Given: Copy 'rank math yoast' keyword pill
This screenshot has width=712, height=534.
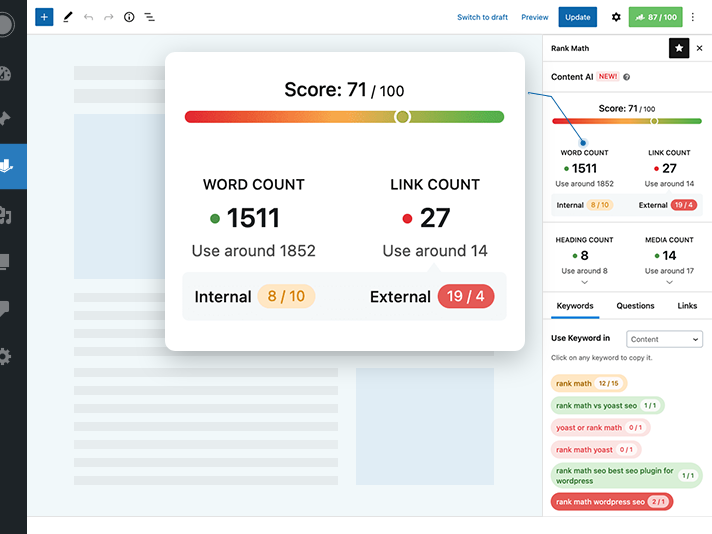Looking at the screenshot, I should coord(596,450).
